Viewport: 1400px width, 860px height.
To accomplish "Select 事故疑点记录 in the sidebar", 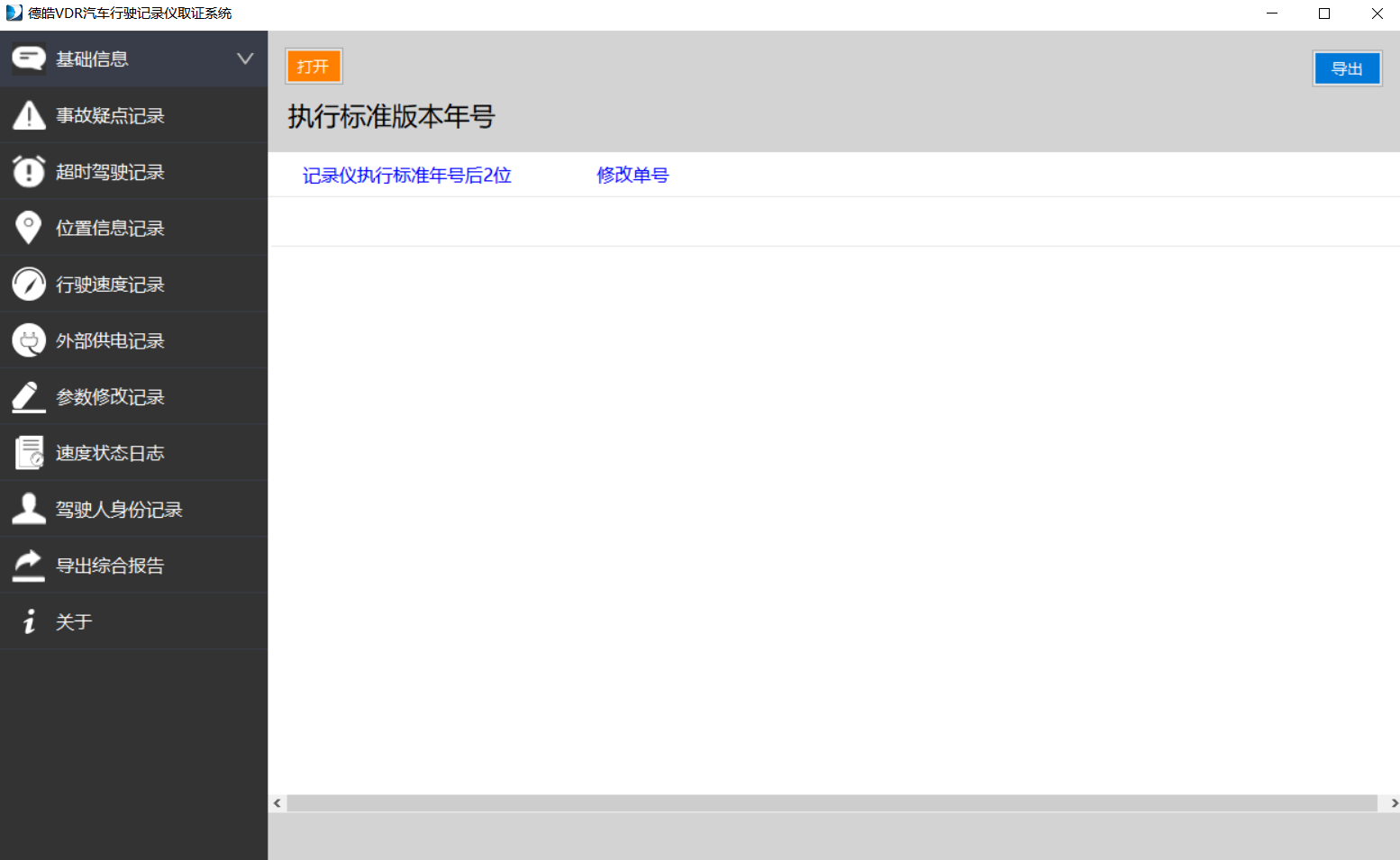I will [x=133, y=115].
